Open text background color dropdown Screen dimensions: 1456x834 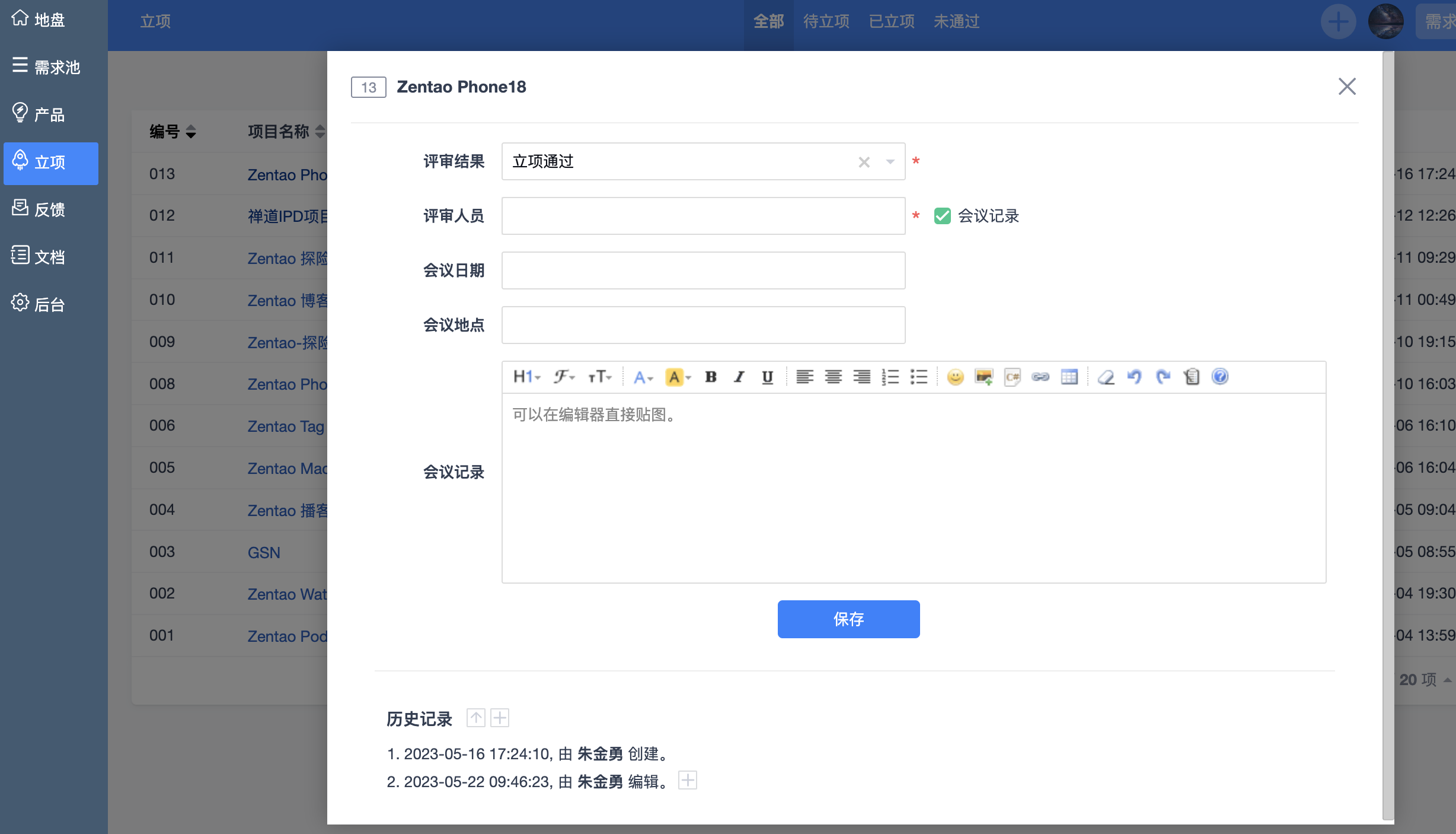pyautogui.click(x=679, y=377)
